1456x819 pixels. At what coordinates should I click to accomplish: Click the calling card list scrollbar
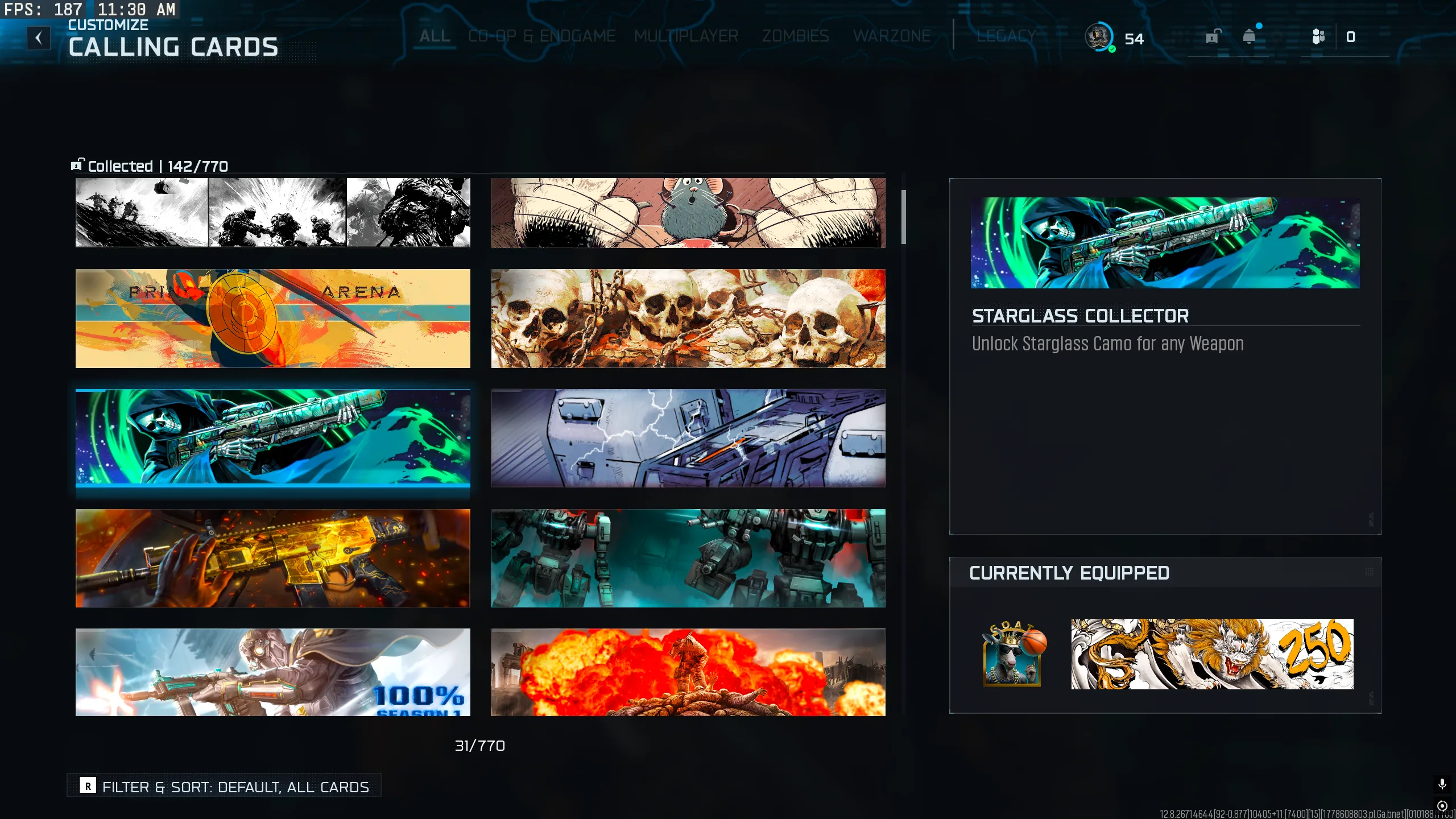click(x=904, y=217)
